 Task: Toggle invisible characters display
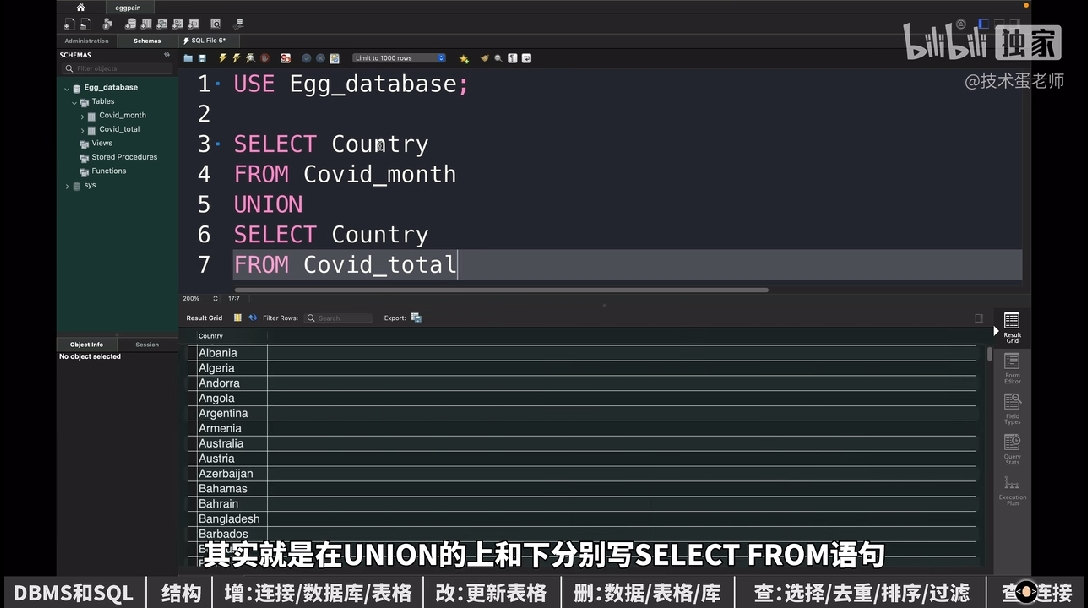click(x=513, y=58)
